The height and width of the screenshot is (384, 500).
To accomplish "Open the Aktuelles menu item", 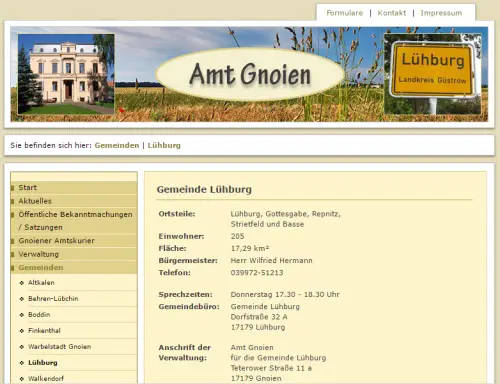I will (74, 201).
